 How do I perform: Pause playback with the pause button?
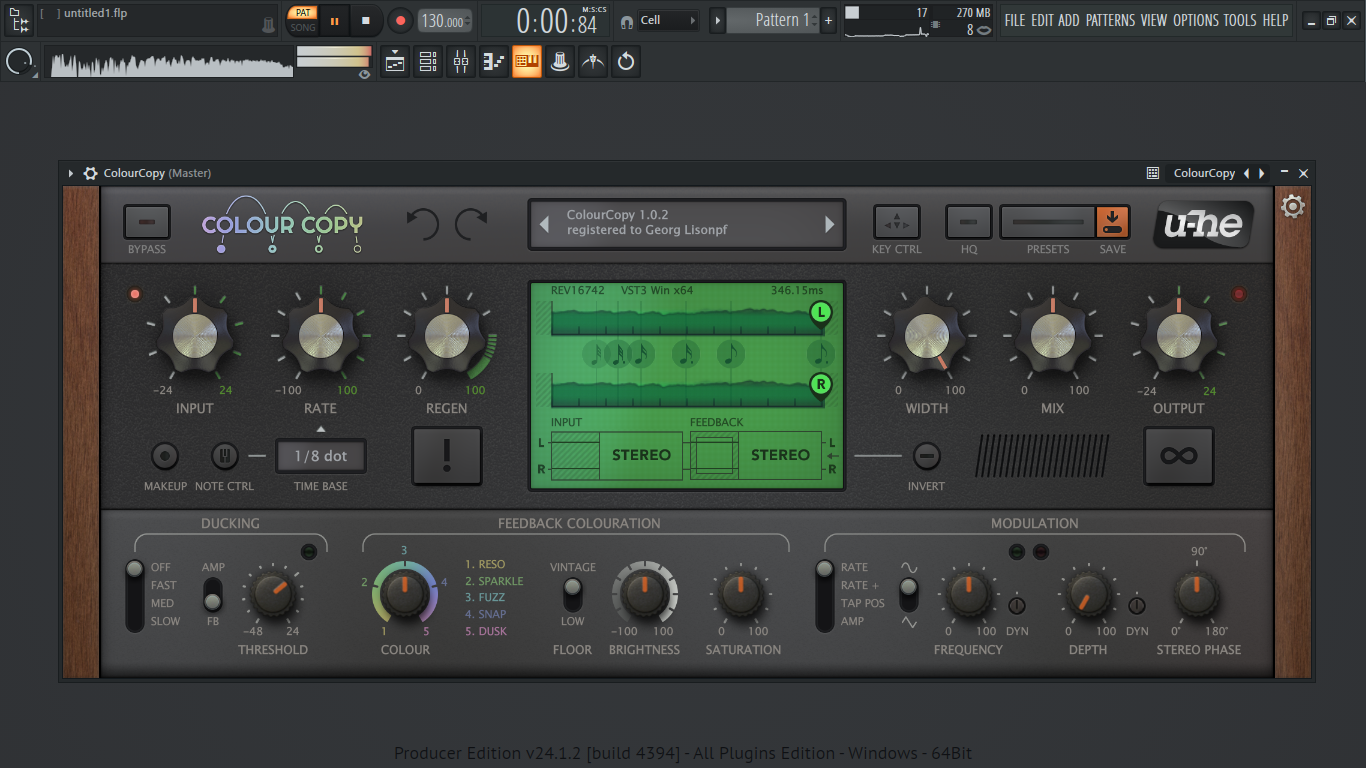click(334, 20)
